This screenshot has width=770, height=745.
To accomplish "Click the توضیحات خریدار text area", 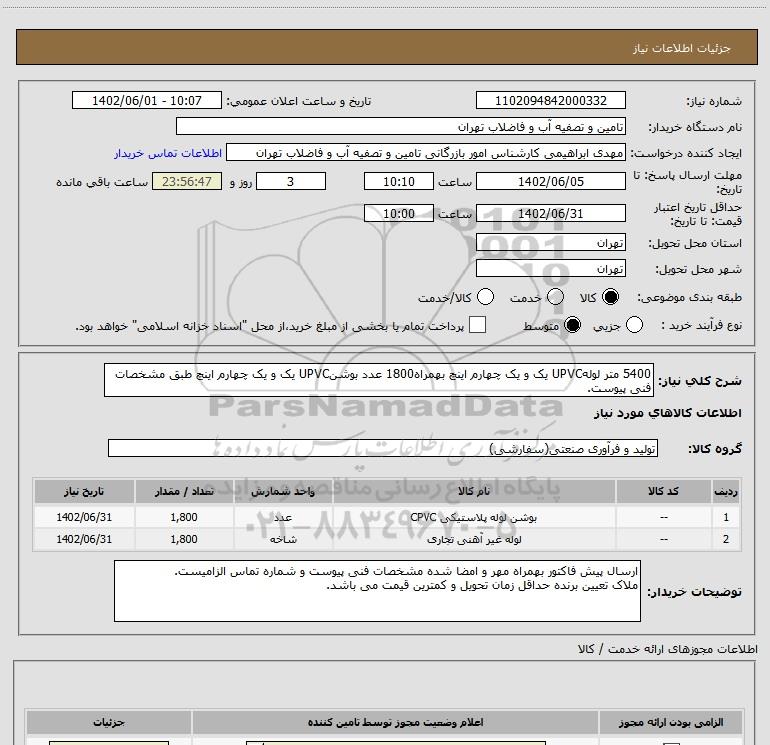I will (x=377, y=591).
